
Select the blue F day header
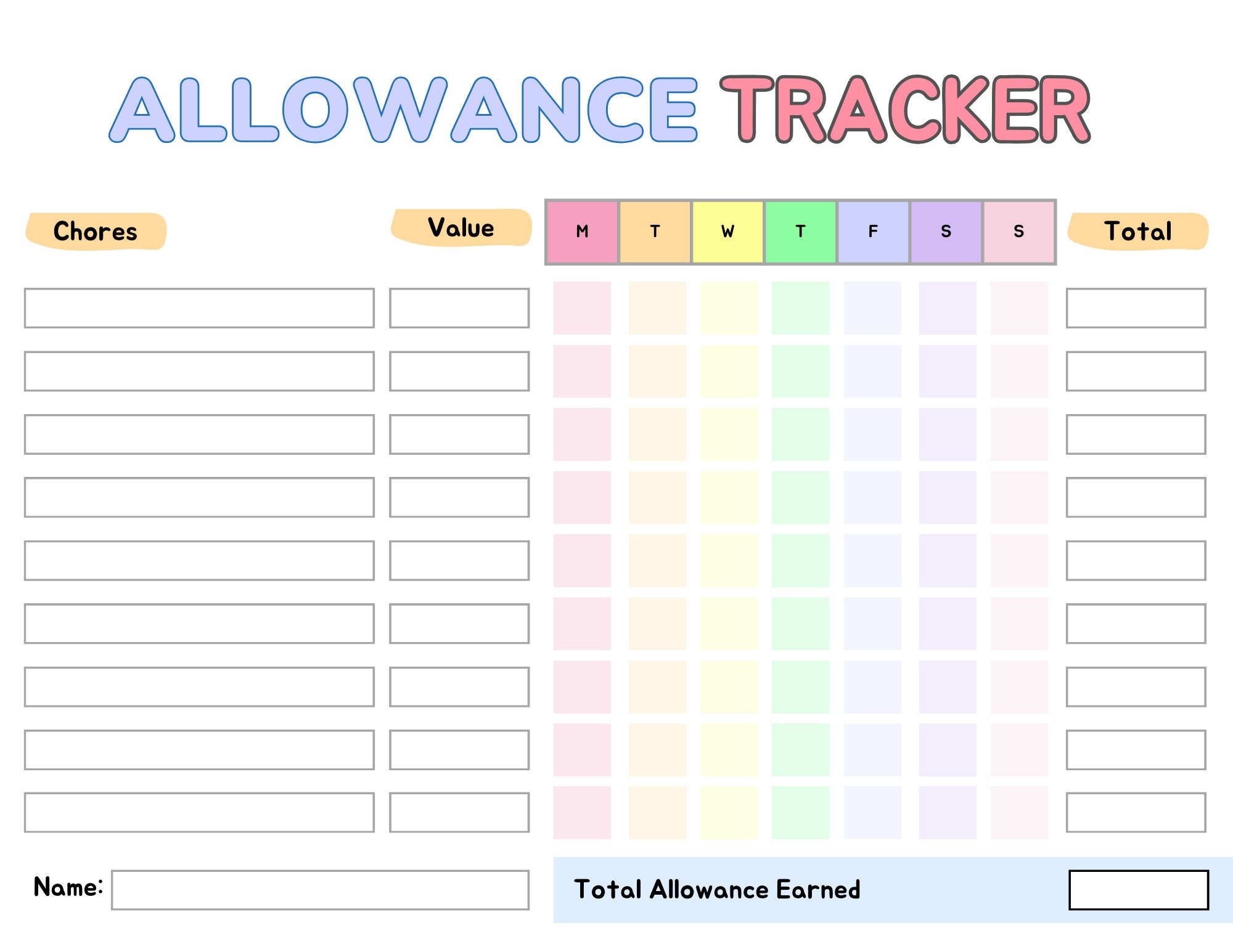873,232
